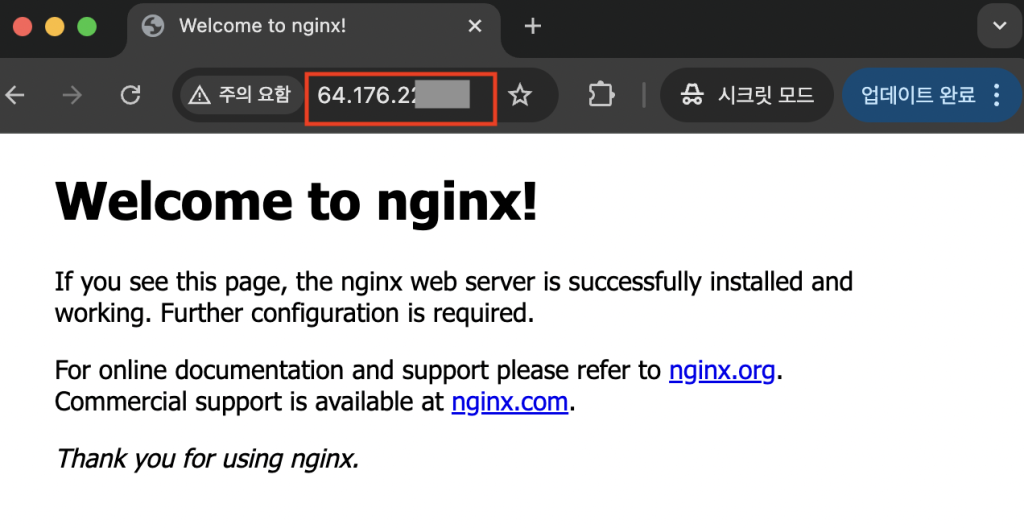Bookmark this page with the star icon
The width and height of the screenshot is (1024, 528).
(520, 95)
